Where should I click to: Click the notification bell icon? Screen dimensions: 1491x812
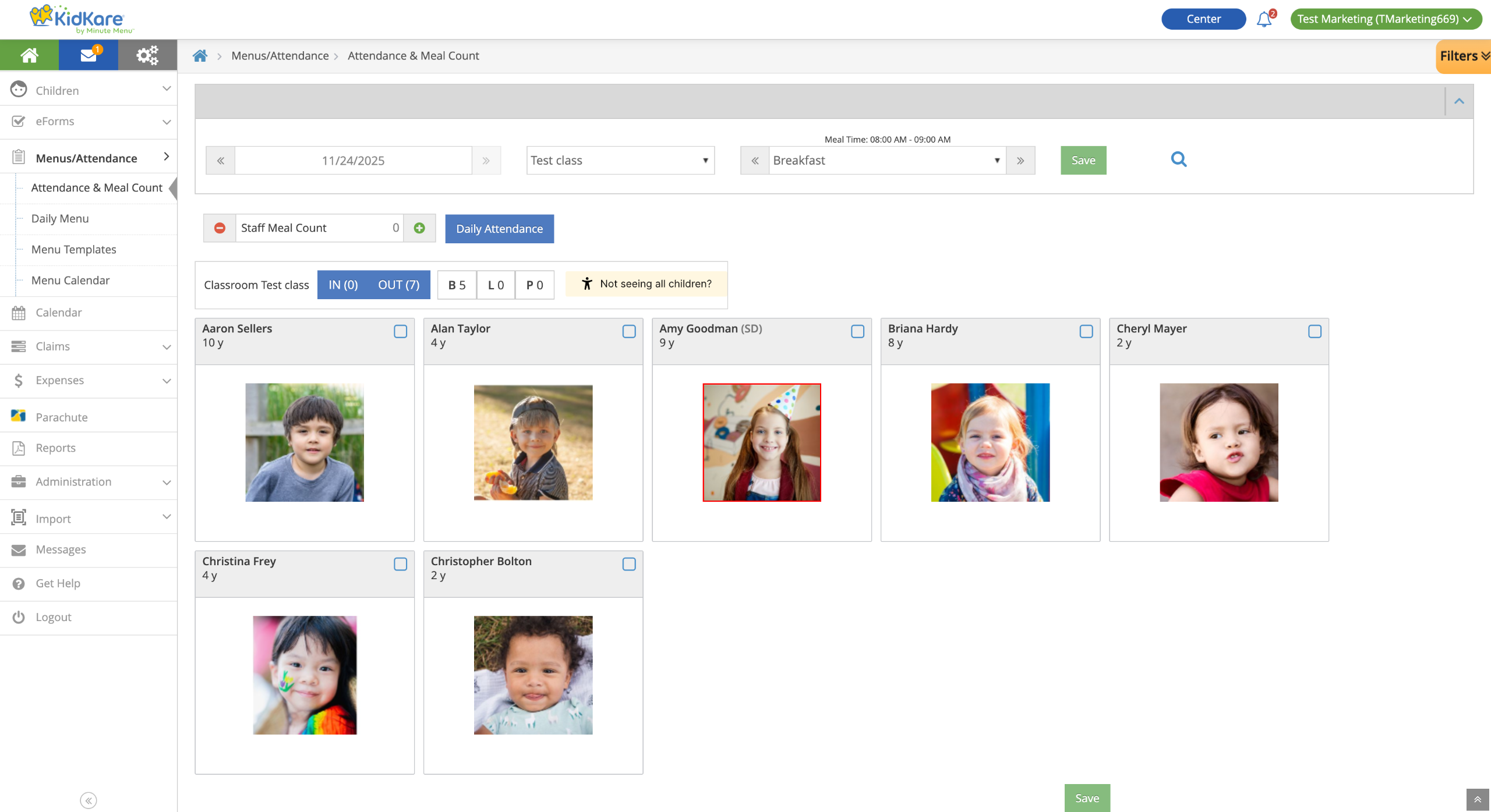click(x=1264, y=19)
